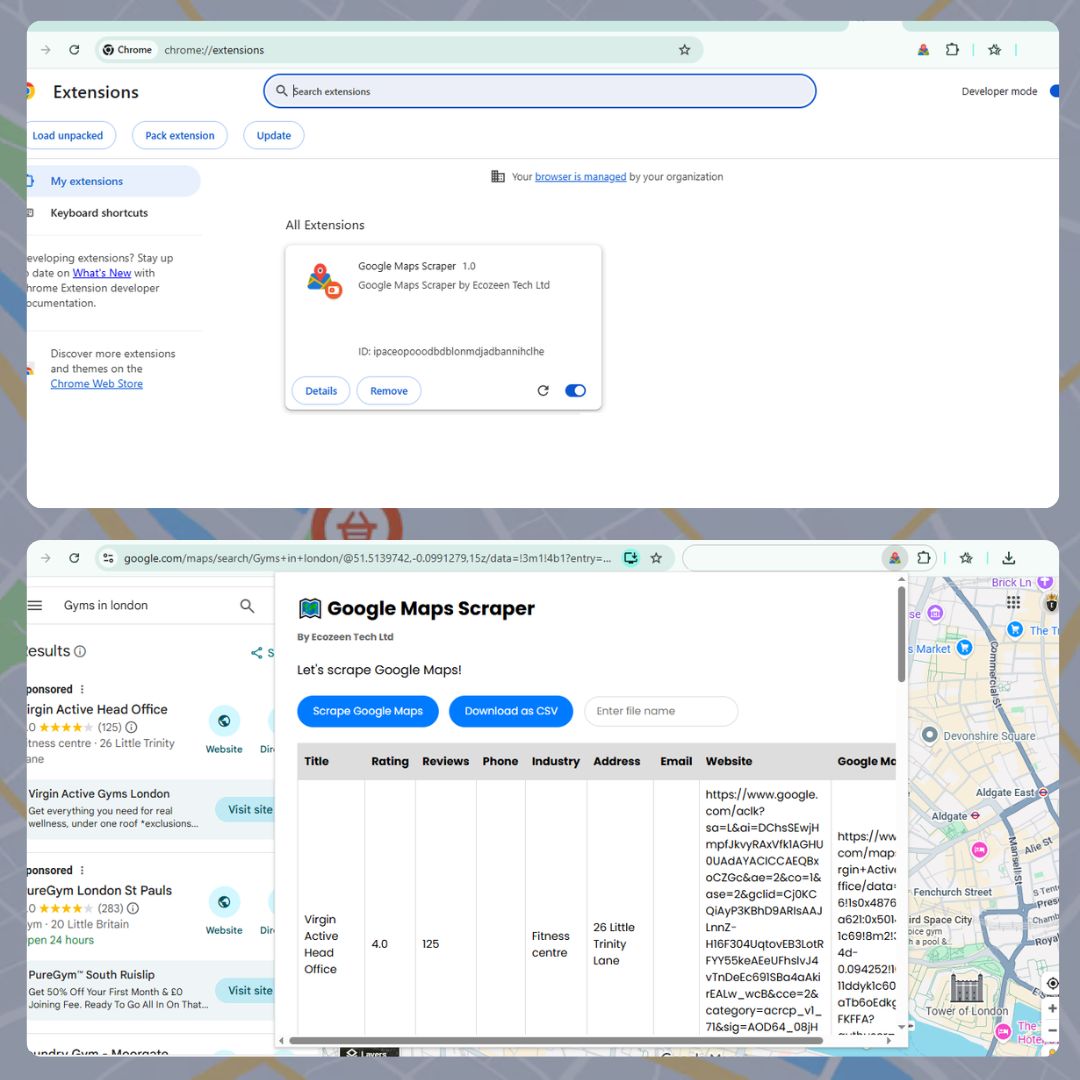Open Google Maps Scraper icon in extensions window toolbar
The width and height of the screenshot is (1080, 1080).
click(923, 50)
